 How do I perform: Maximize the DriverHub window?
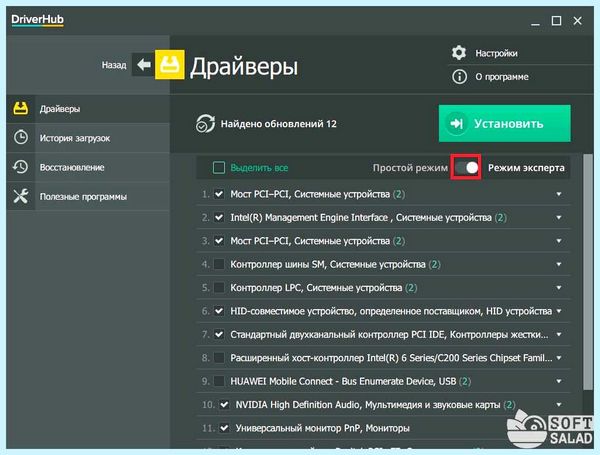click(556, 21)
